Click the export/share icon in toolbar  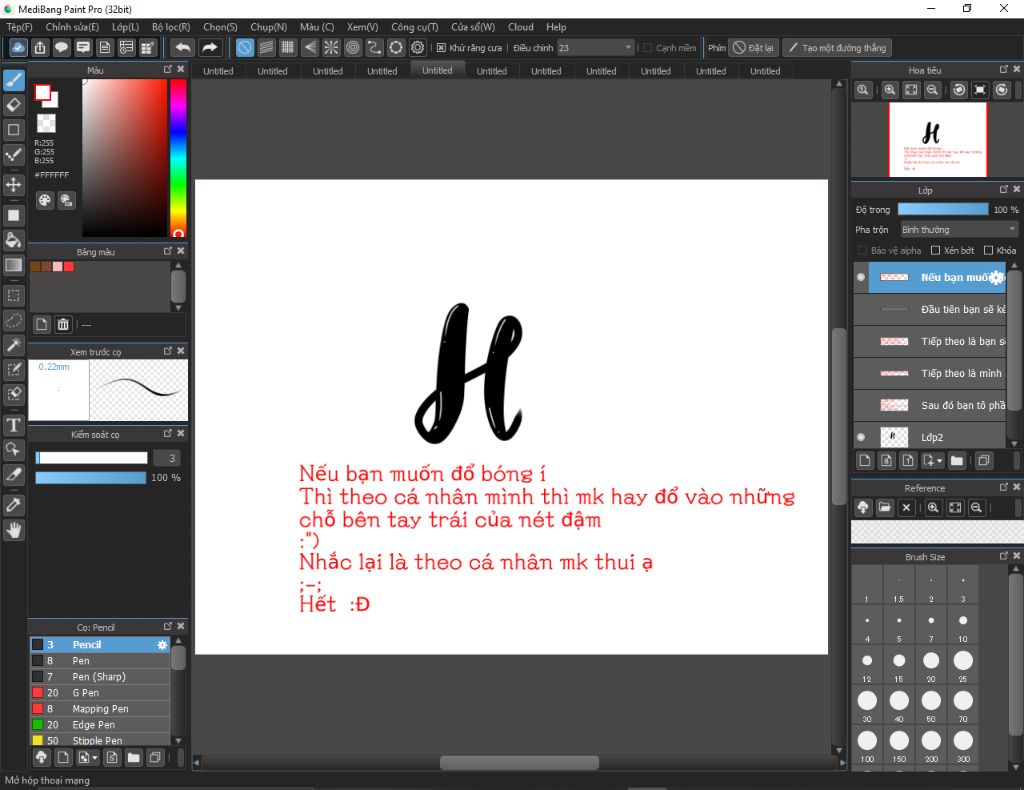[x=40, y=48]
